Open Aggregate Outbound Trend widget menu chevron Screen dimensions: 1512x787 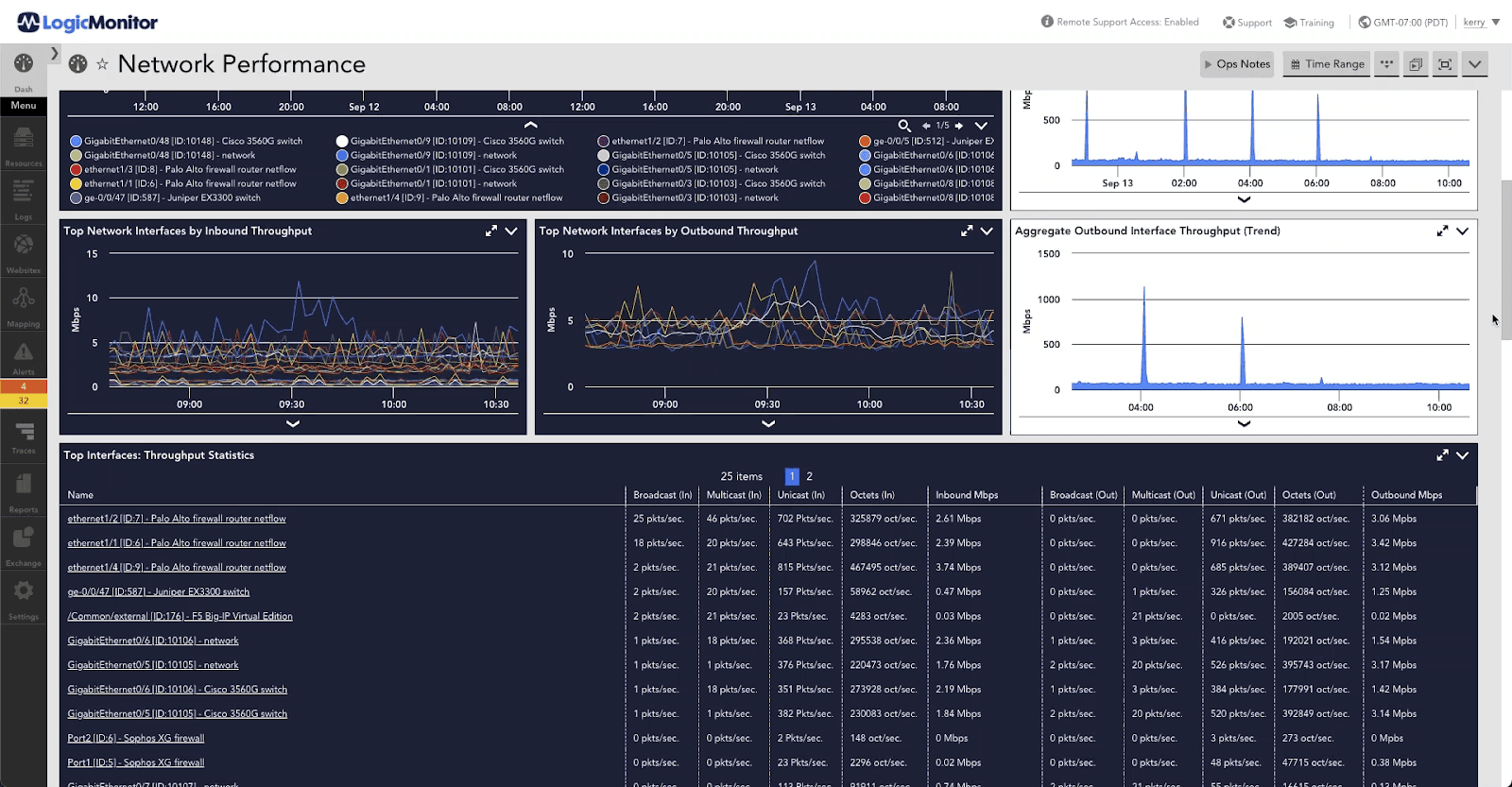pyautogui.click(x=1462, y=231)
